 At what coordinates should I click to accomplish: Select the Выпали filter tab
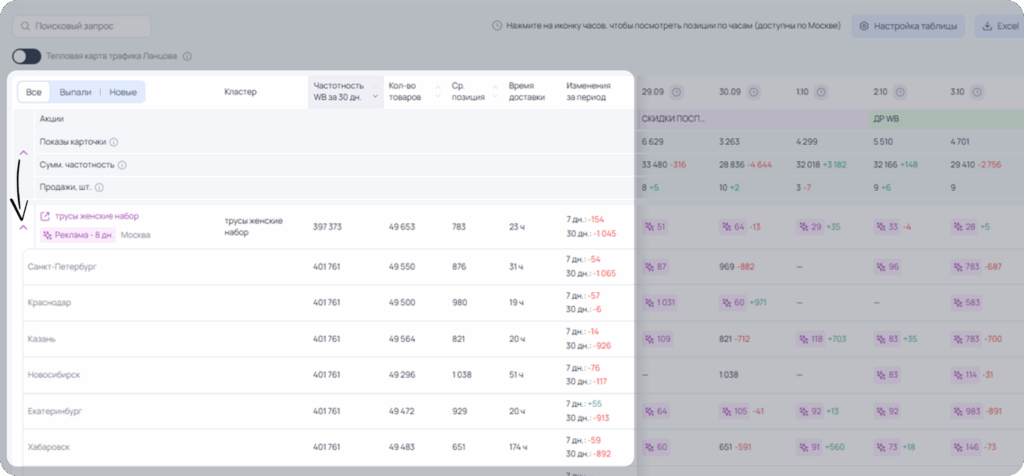(x=75, y=92)
